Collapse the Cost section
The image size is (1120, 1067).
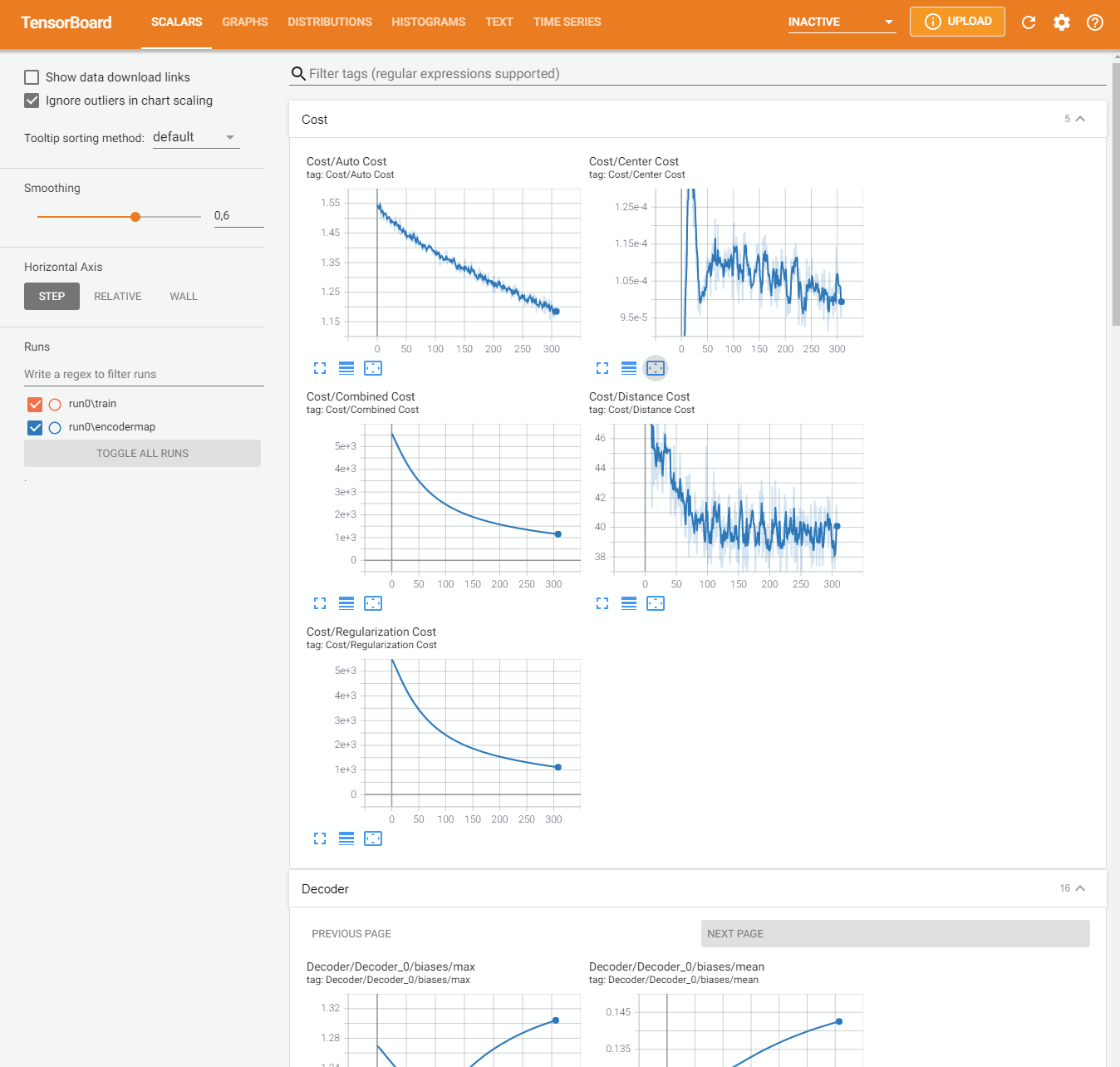(x=1080, y=119)
